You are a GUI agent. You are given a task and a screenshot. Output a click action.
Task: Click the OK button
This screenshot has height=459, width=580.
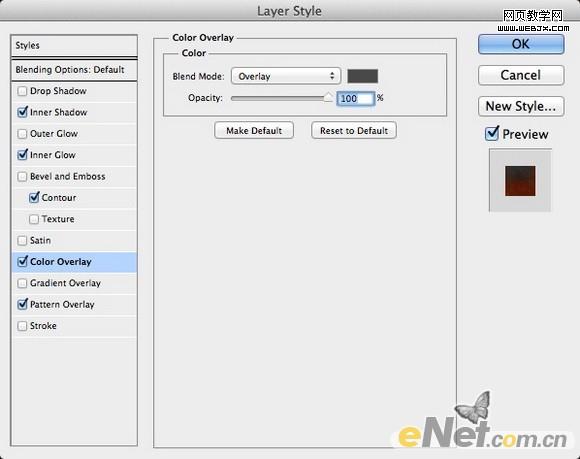[521, 44]
